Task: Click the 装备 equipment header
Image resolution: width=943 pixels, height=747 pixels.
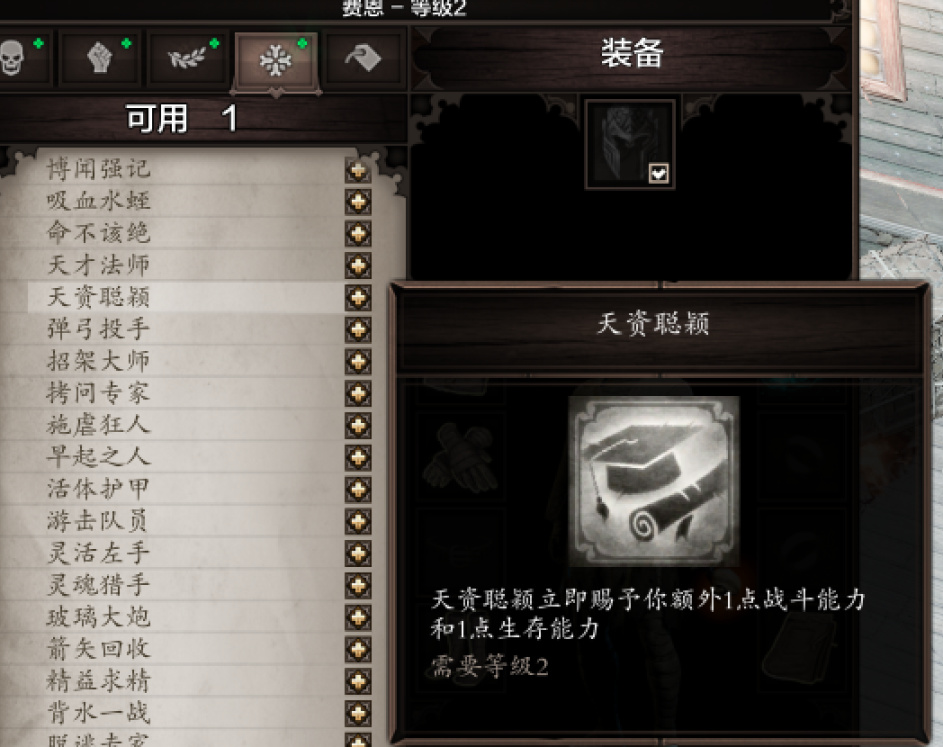Action: [x=632, y=54]
